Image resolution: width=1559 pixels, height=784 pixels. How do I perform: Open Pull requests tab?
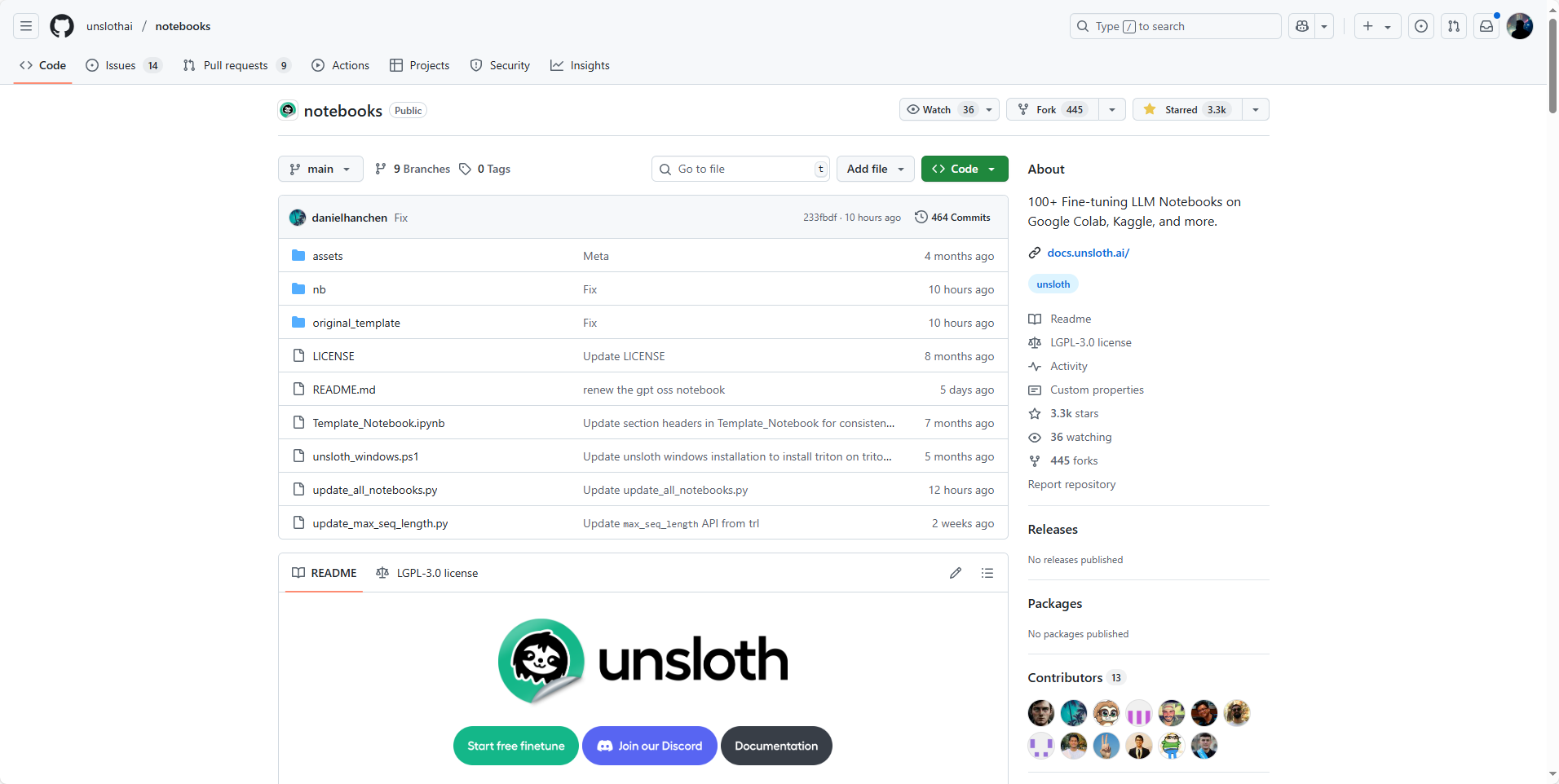(236, 65)
